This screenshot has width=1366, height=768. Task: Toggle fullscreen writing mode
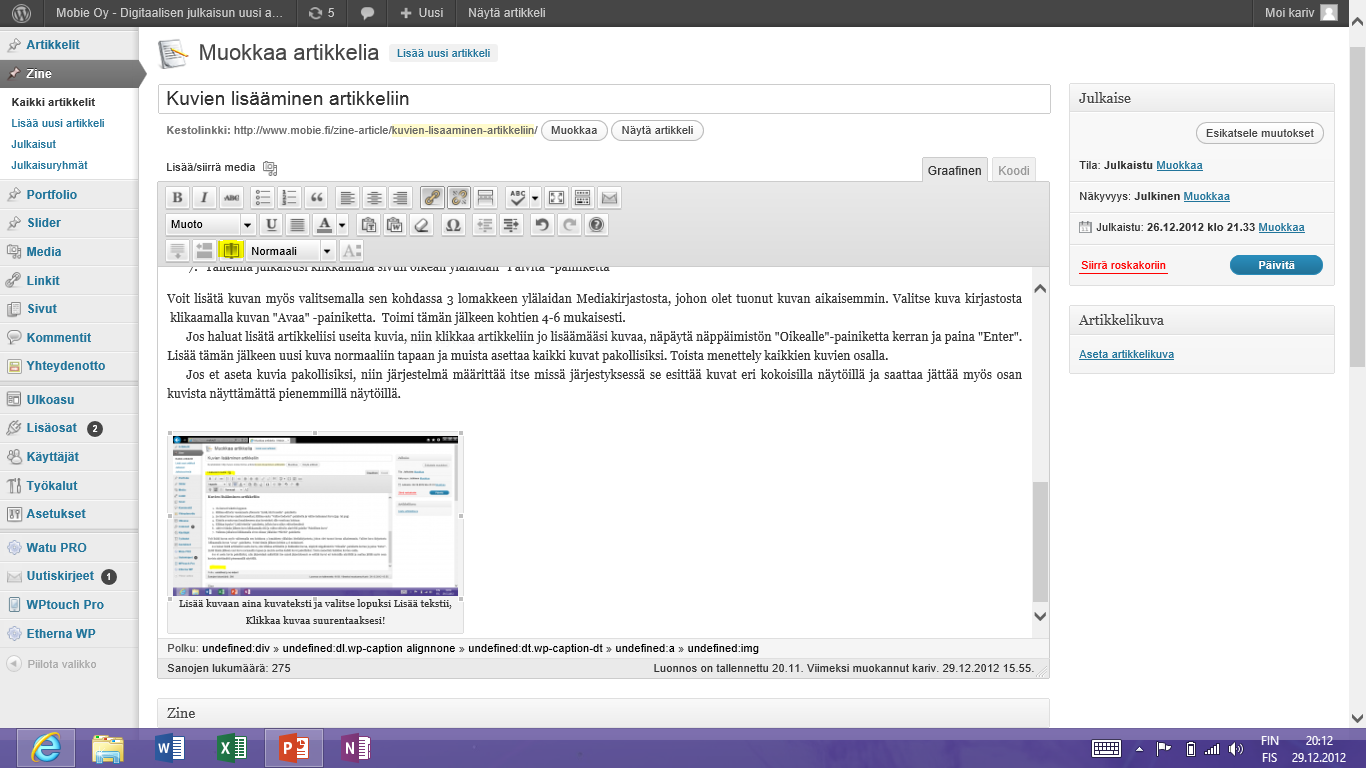pos(556,197)
